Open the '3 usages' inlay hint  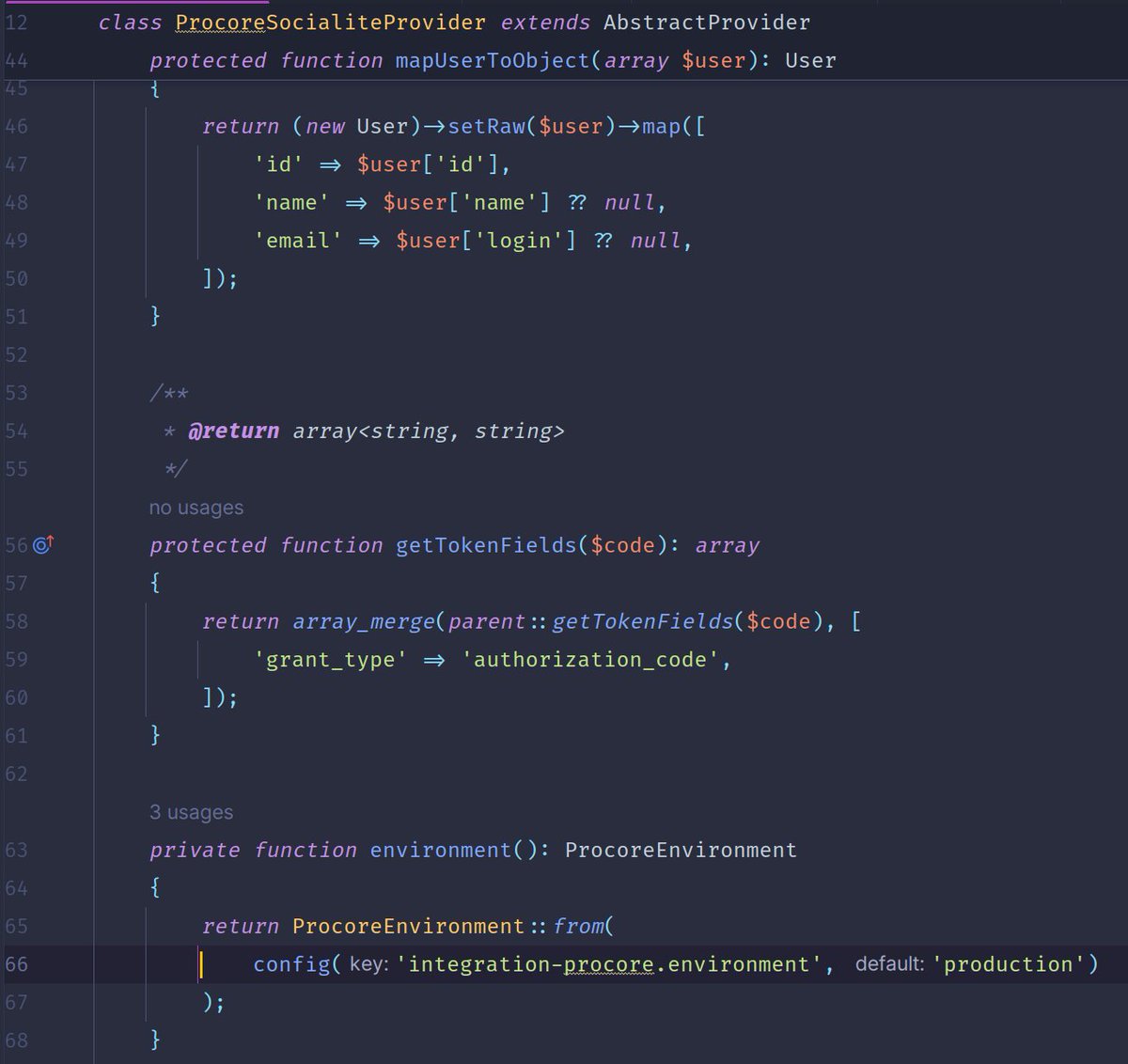(191, 812)
